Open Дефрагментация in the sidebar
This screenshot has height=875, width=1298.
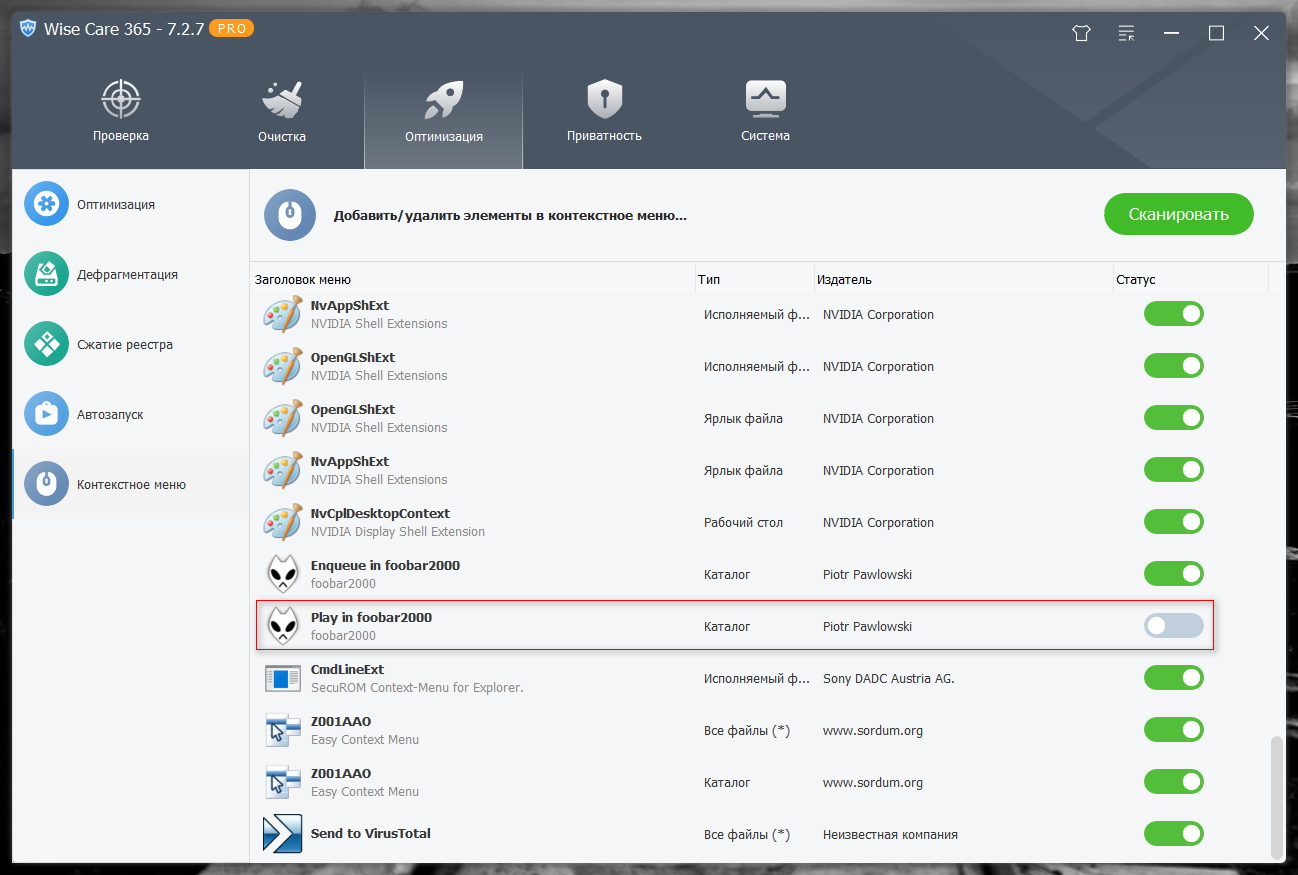(130, 274)
